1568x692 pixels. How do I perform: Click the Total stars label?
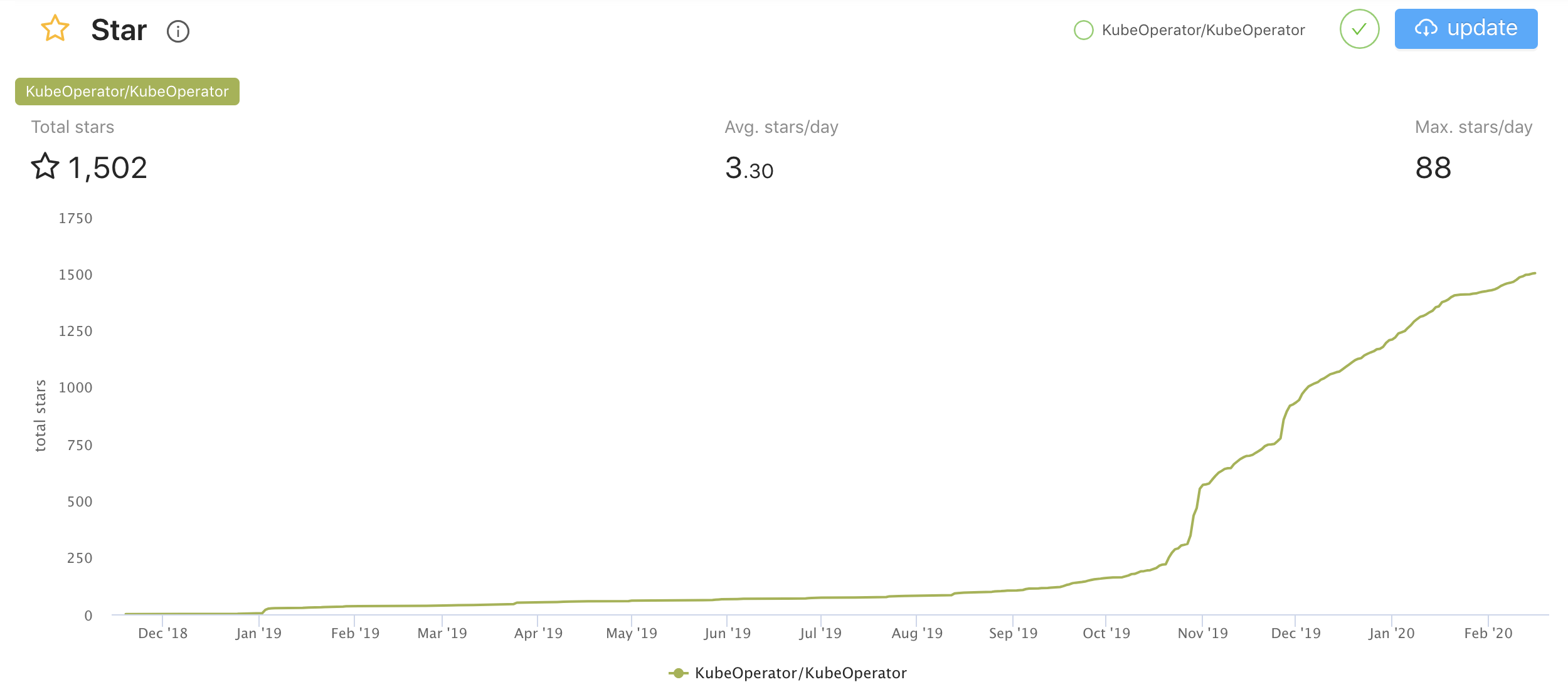point(73,127)
